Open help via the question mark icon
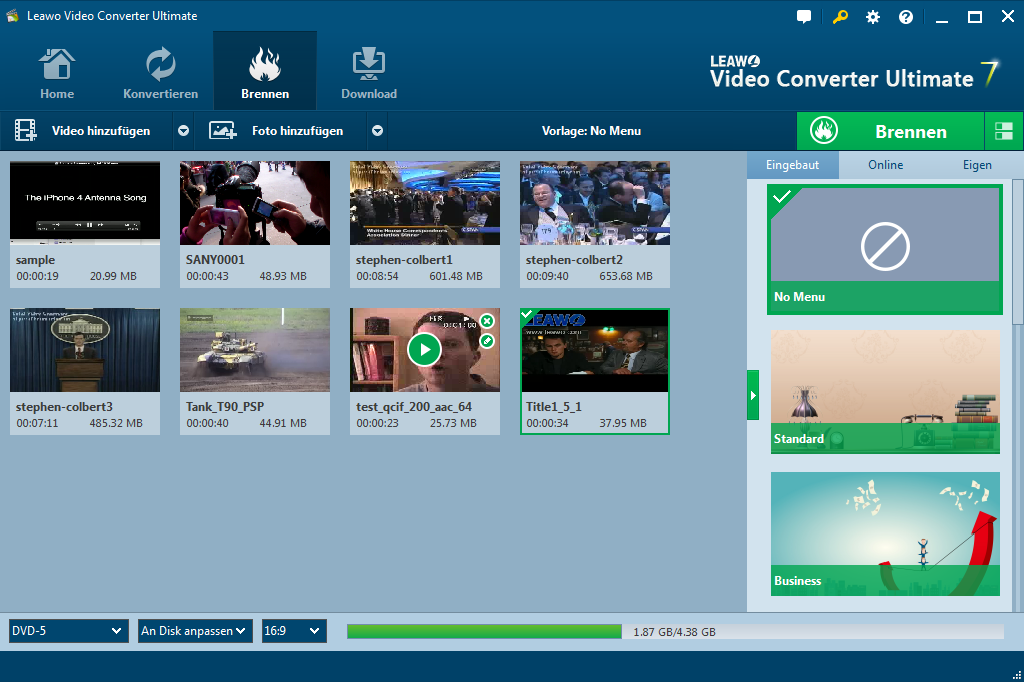The height and width of the screenshot is (682, 1024). click(x=906, y=17)
